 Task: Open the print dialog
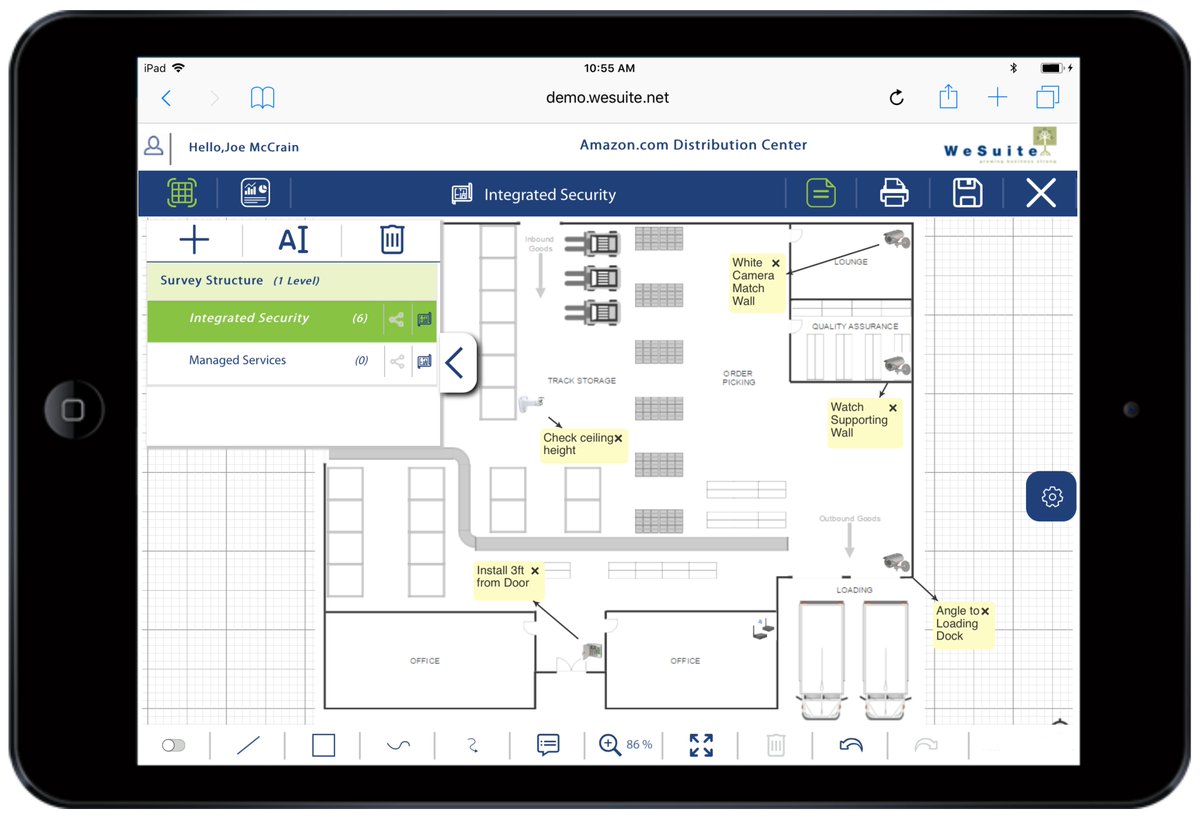893,192
